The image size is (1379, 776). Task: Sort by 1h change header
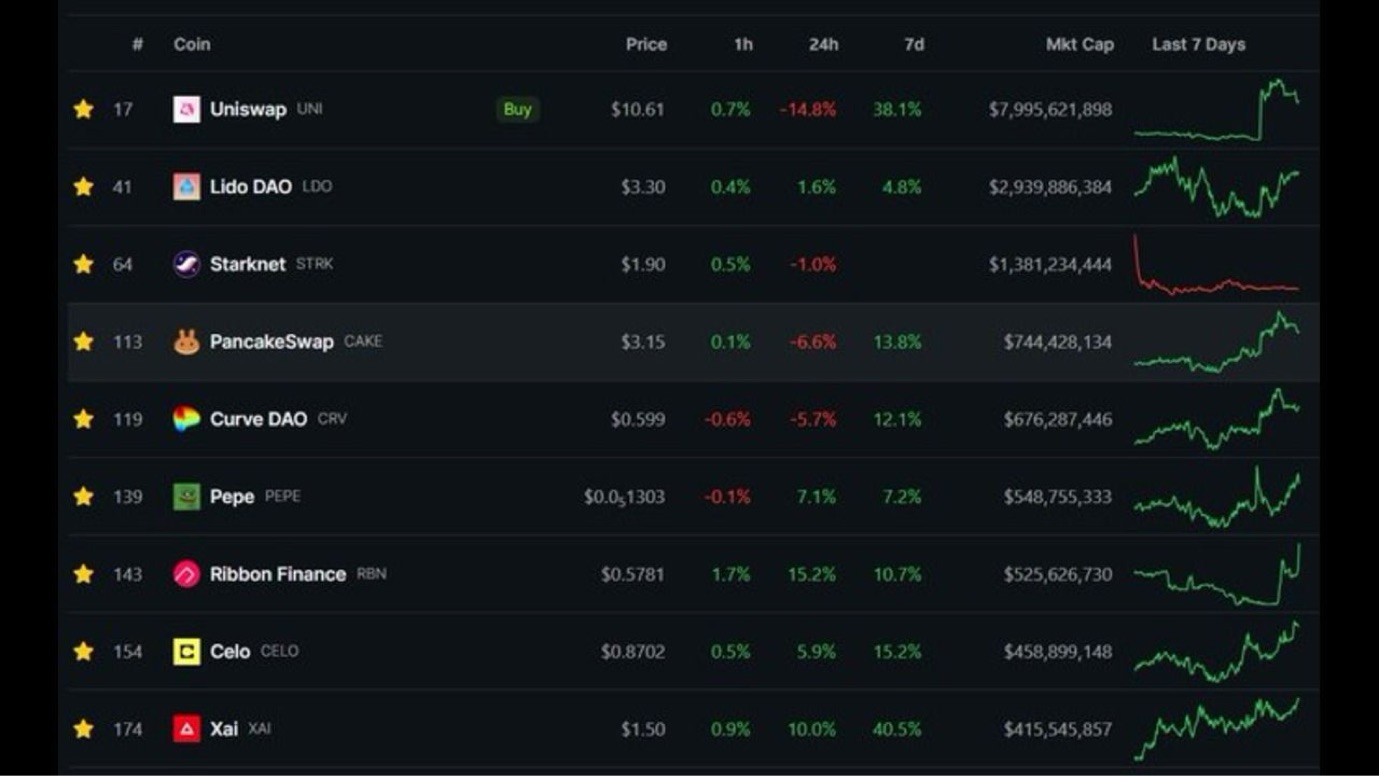coord(743,44)
